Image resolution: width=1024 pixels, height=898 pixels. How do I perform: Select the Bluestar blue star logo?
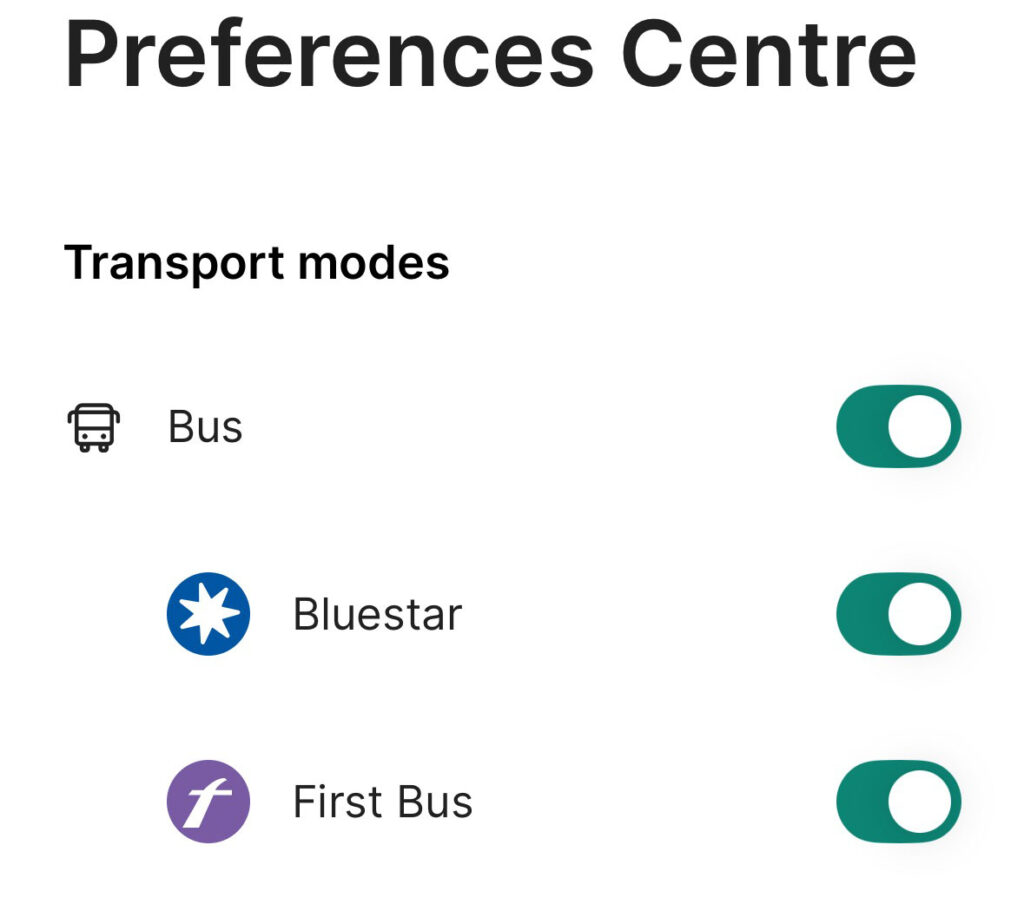click(208, 614)
